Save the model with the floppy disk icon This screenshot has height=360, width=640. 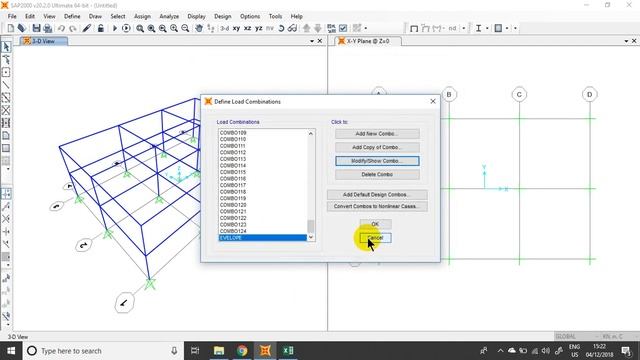(x=36, y=28)
